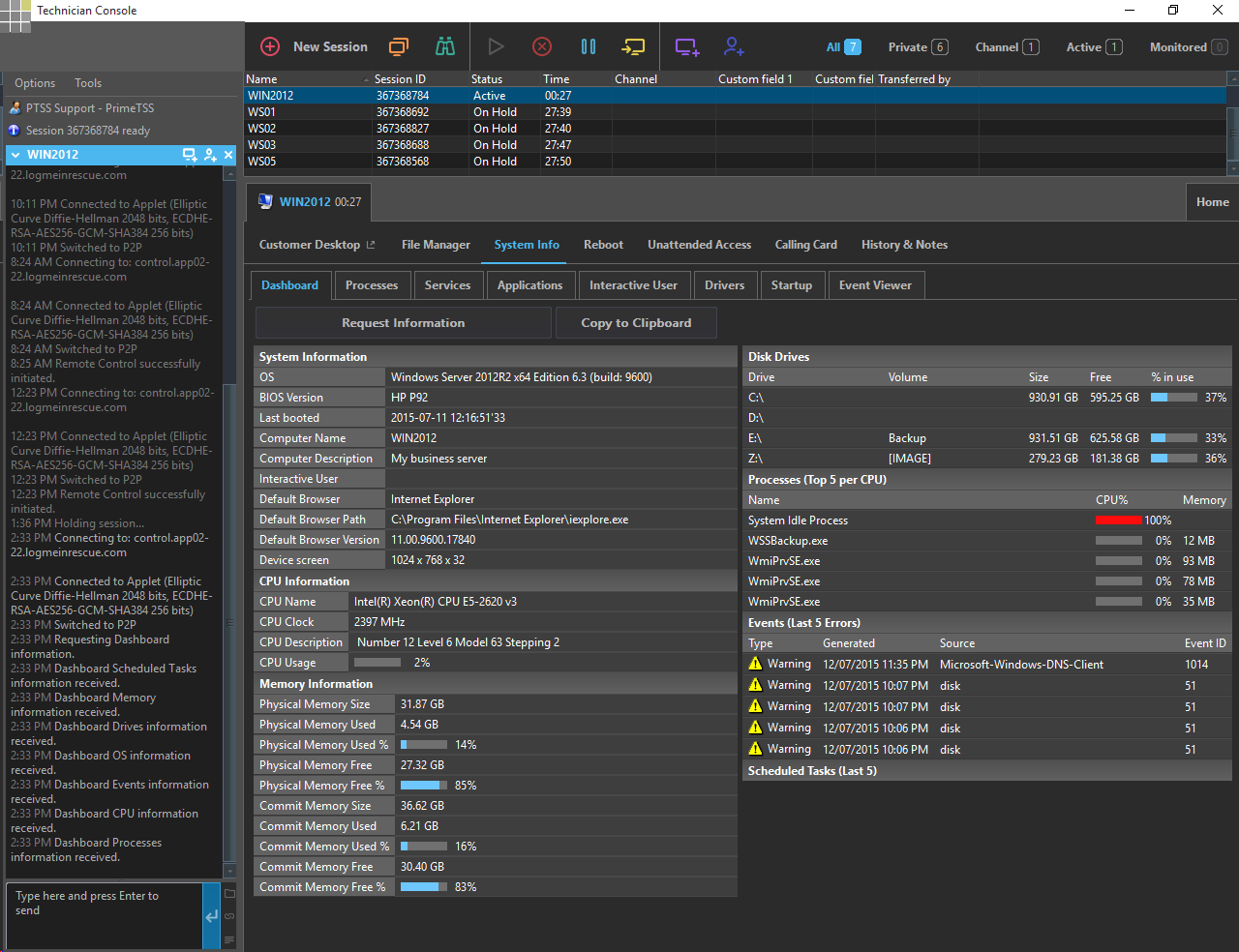Open the orange multi-screen session icon in toolbar
This screenshot has width=1239, height=952.
click(398, 46)
